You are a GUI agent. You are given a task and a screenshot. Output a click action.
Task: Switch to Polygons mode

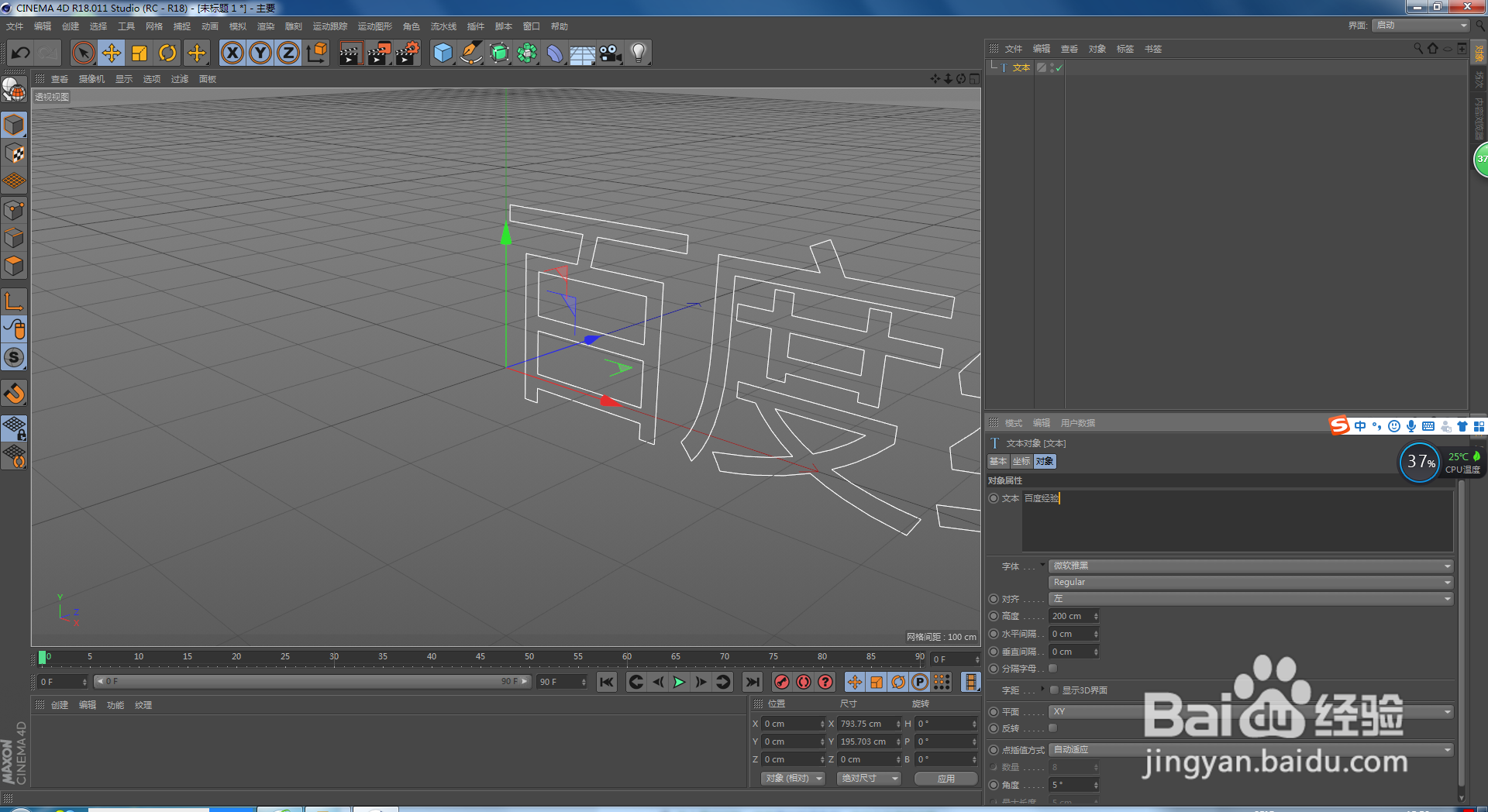[15, 266]
